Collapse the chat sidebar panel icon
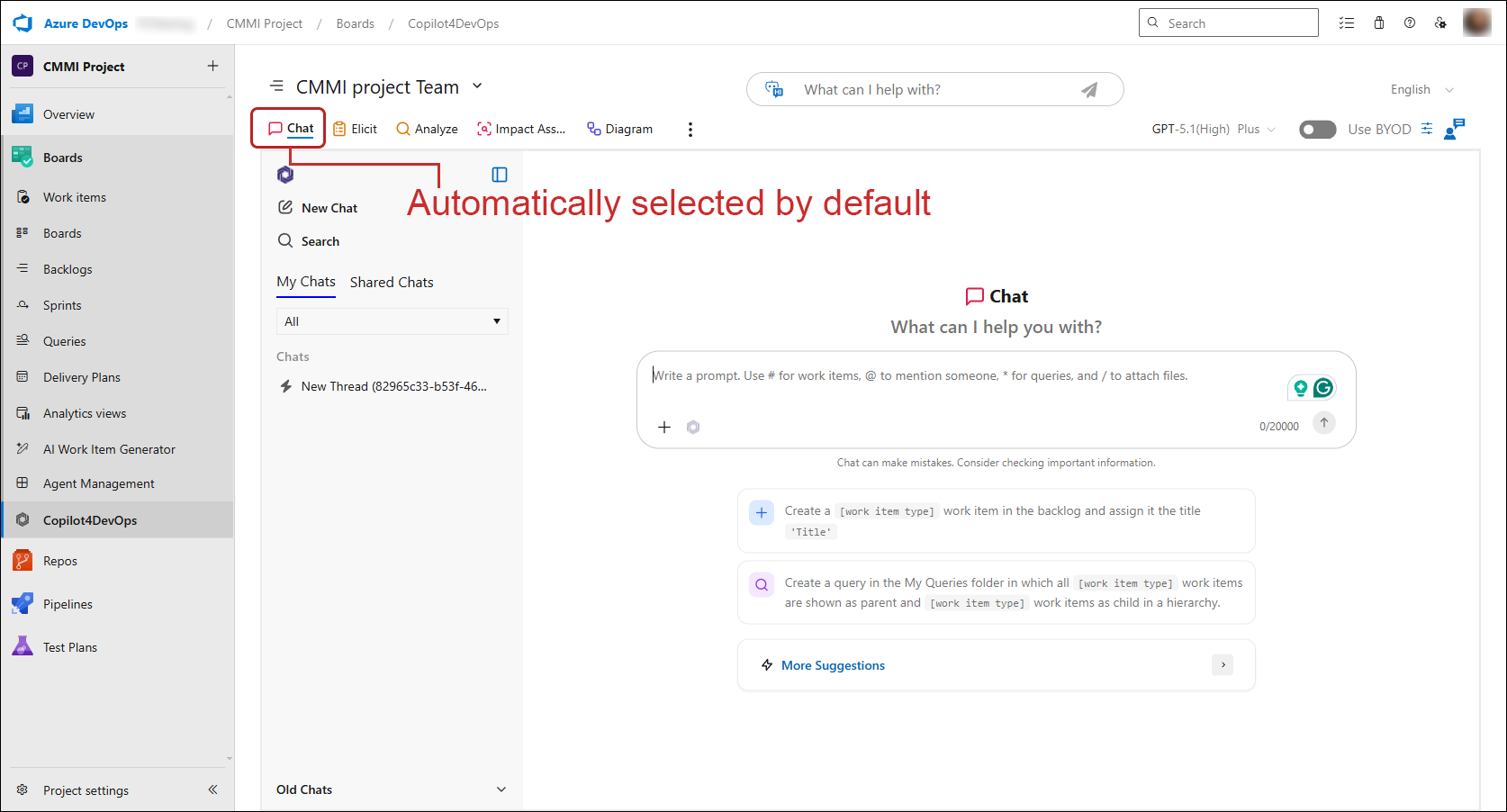1507x812 pixels. pyautogui.click(x=500, y=175)
